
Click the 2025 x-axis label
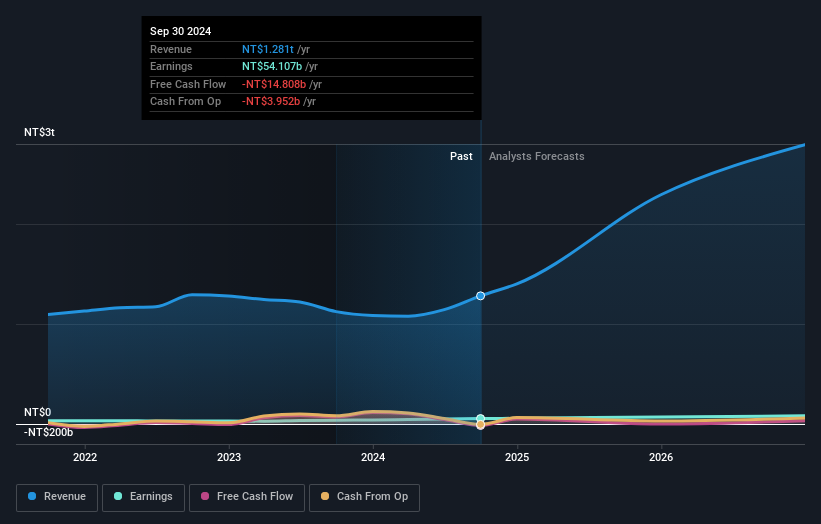tap(517, 457)
